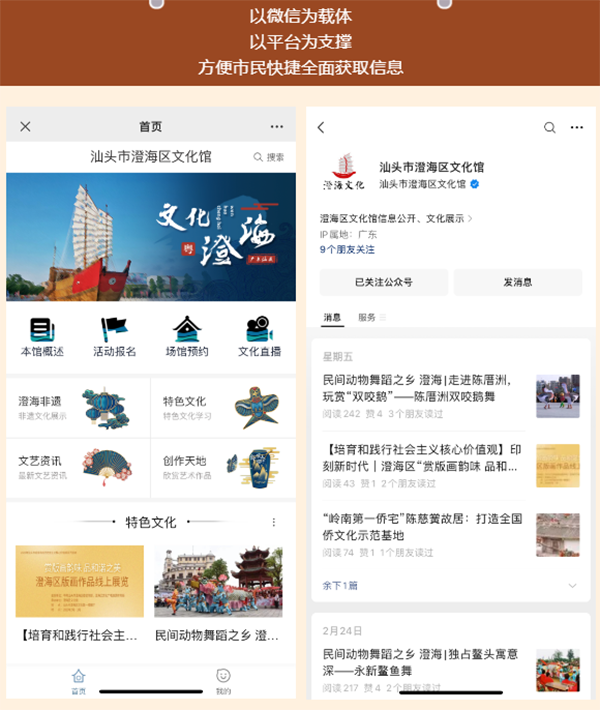Open the 文化澄海 ship banner
This screenshot has width=600, height=710.
(151, 237)
